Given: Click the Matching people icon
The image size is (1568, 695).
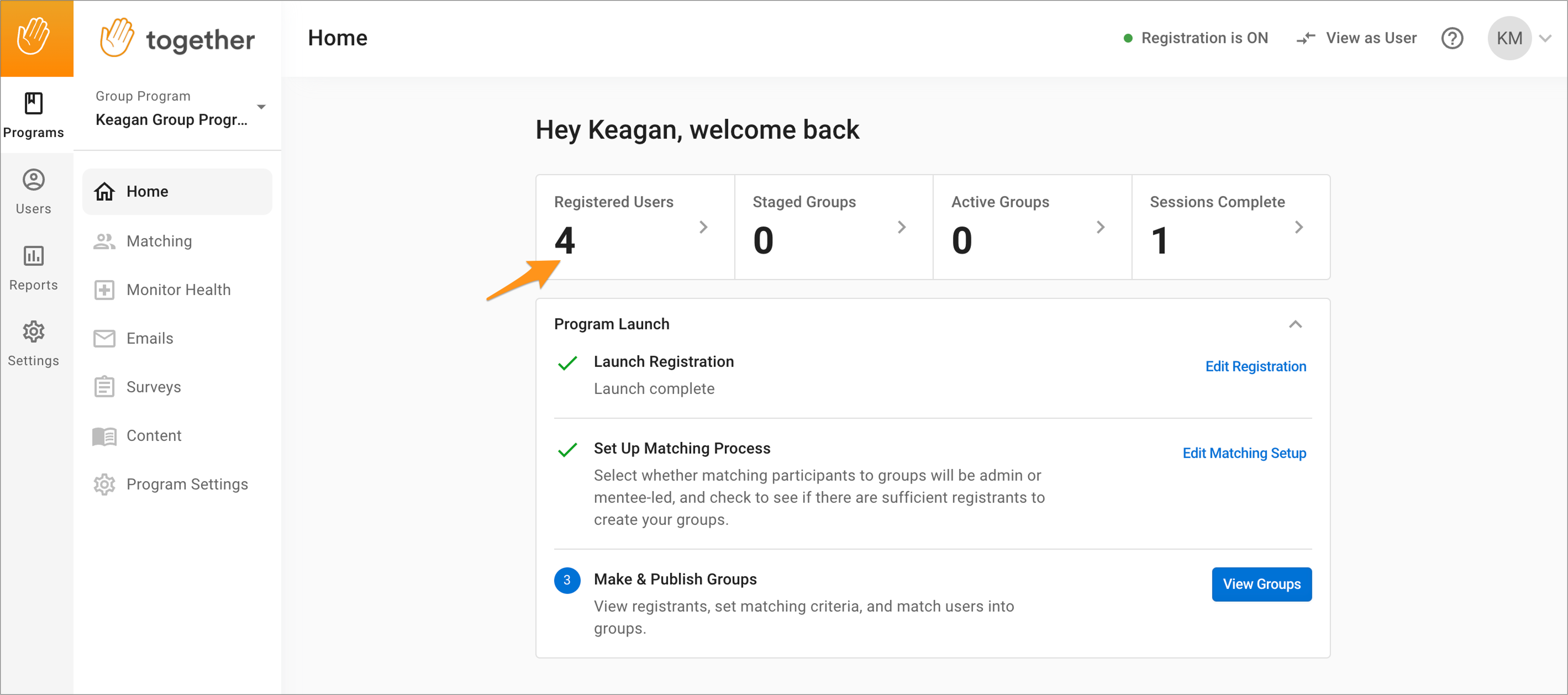Looking at the screenshot, I should 104,241.
